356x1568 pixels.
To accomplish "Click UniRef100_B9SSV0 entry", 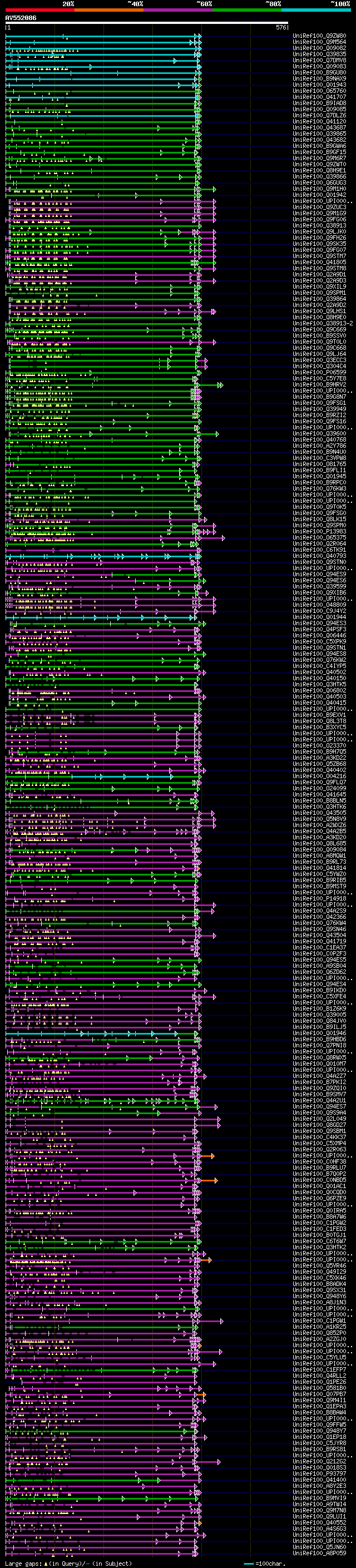I will (x=319, y=335).
